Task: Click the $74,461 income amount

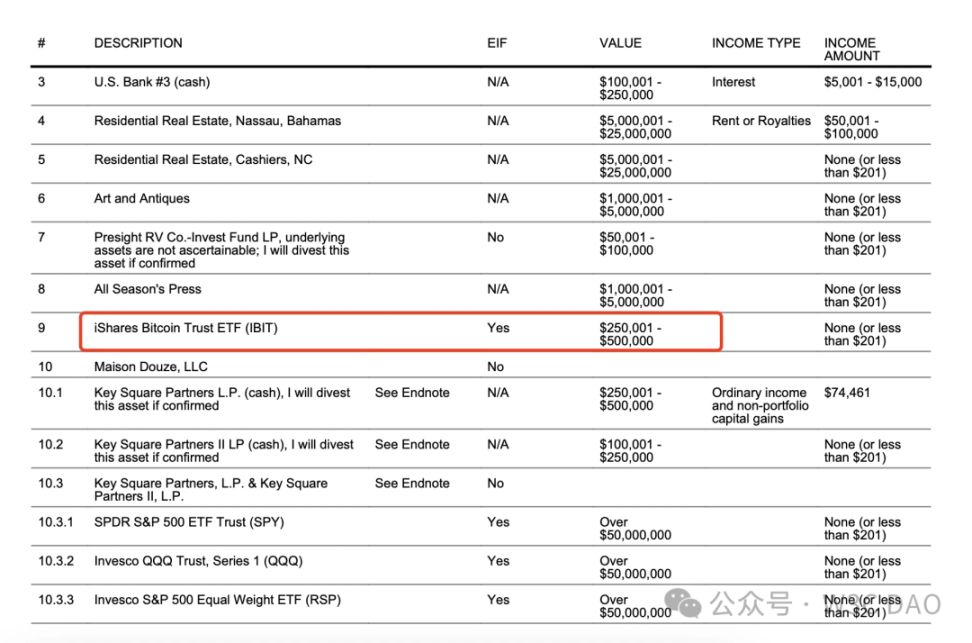Action: pos(847,393)
